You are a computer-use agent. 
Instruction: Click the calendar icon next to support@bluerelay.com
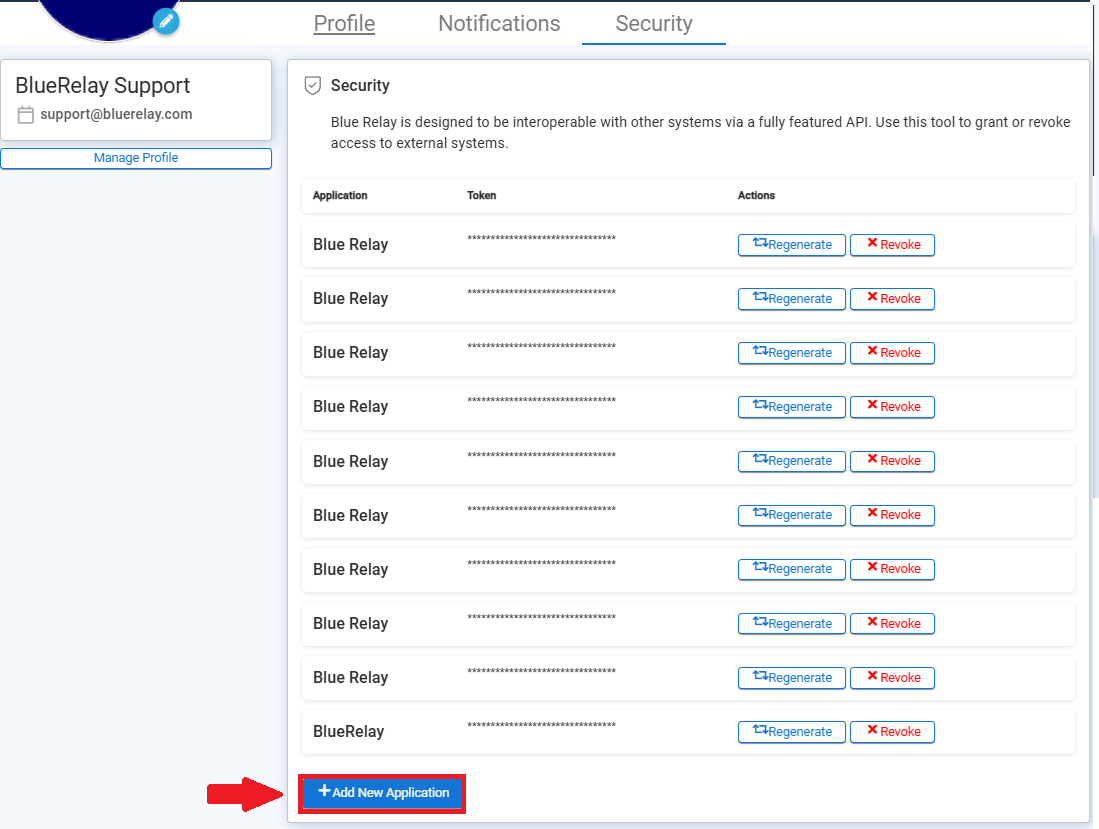pyautogui.click(x=26, y=115)
